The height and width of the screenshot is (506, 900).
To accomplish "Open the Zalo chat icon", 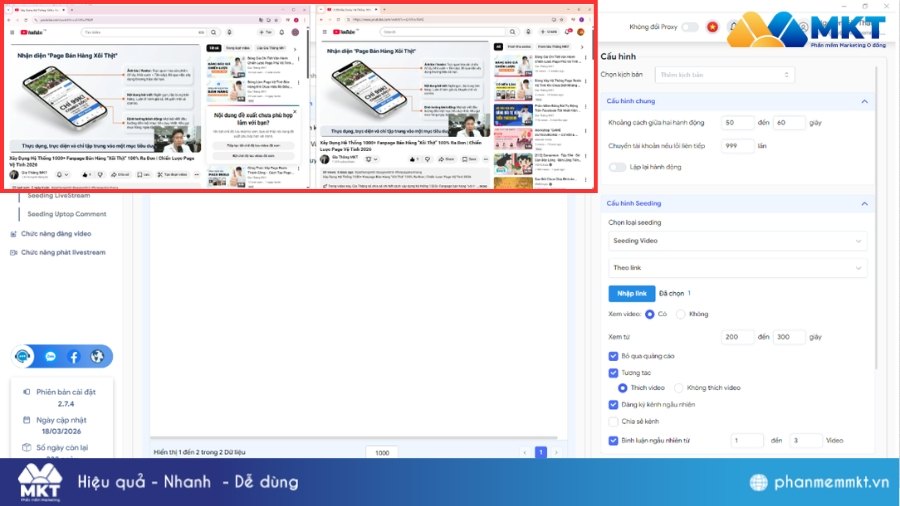I will click(51, 356).
